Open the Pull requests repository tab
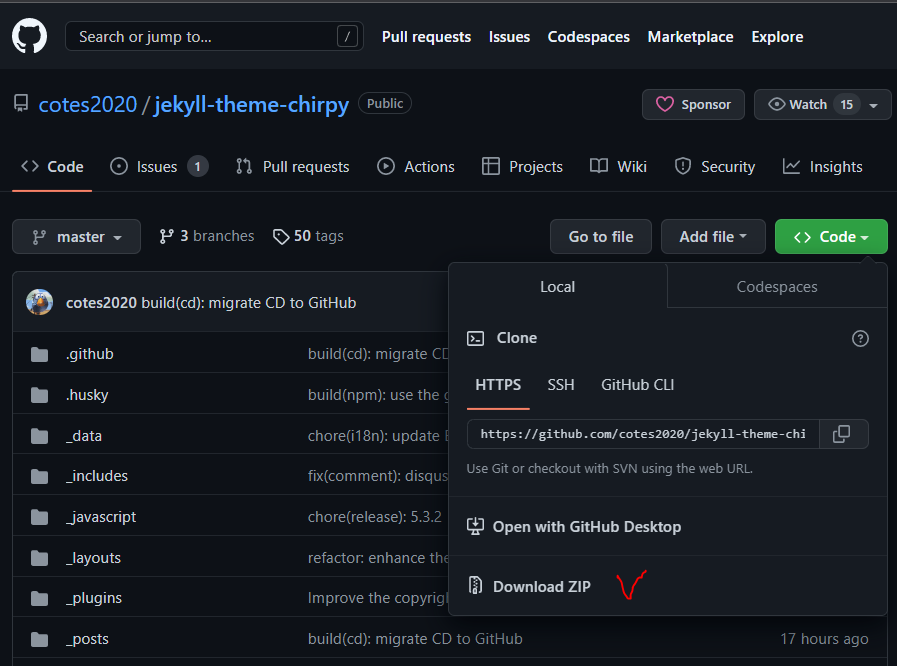The height and width of the screenshot is (666, 897). 292,166
